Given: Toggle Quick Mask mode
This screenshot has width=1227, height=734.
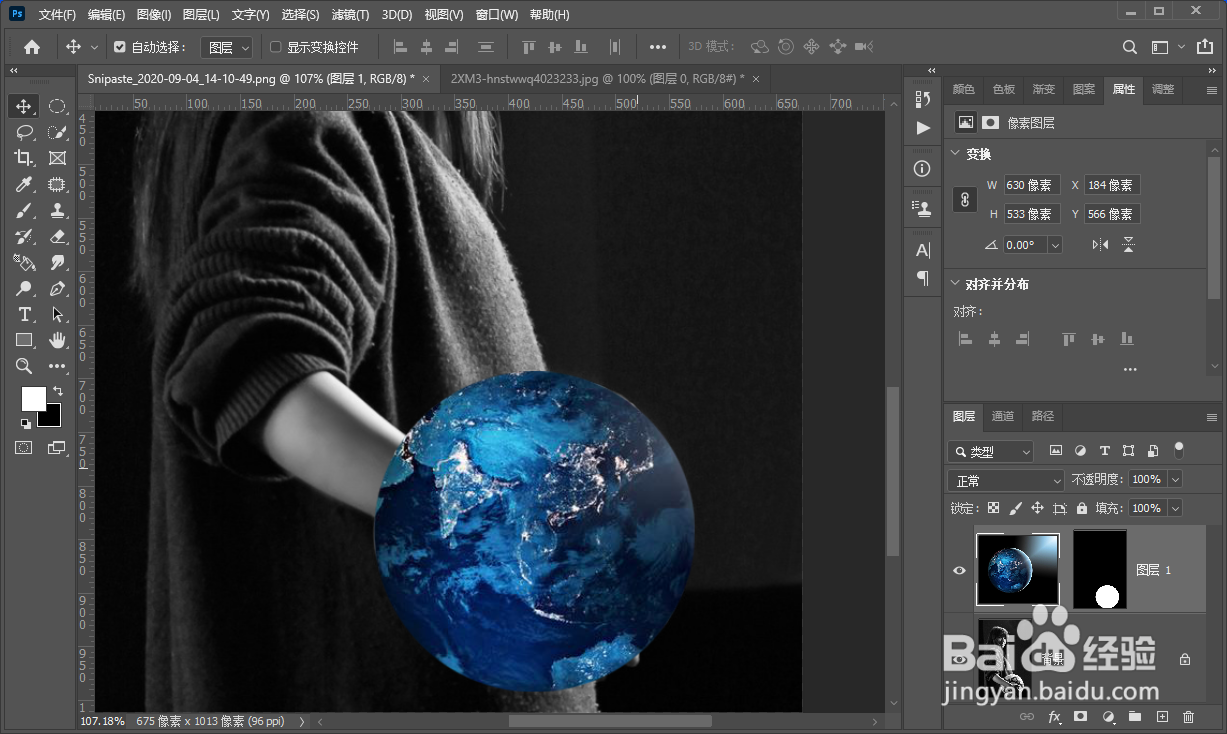Looking at the screenshot, I should 24,447.
